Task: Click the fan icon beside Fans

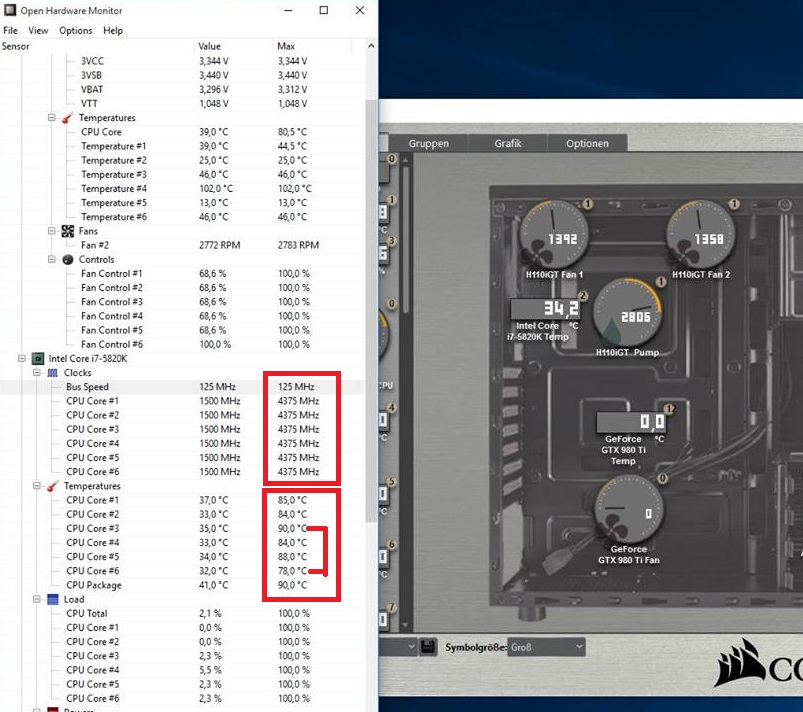Action: pyautogui.click(x=68, y=231)
